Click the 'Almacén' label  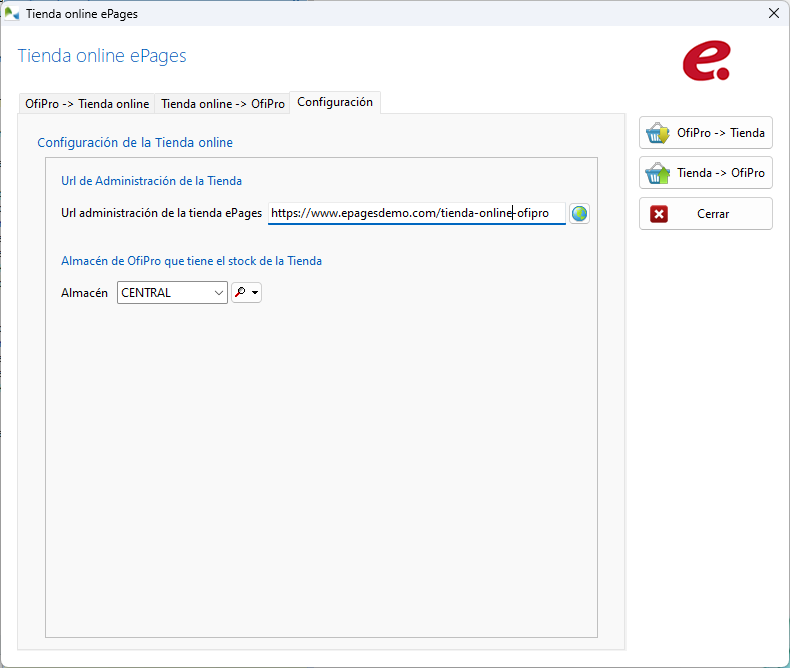tap(84, 293)
